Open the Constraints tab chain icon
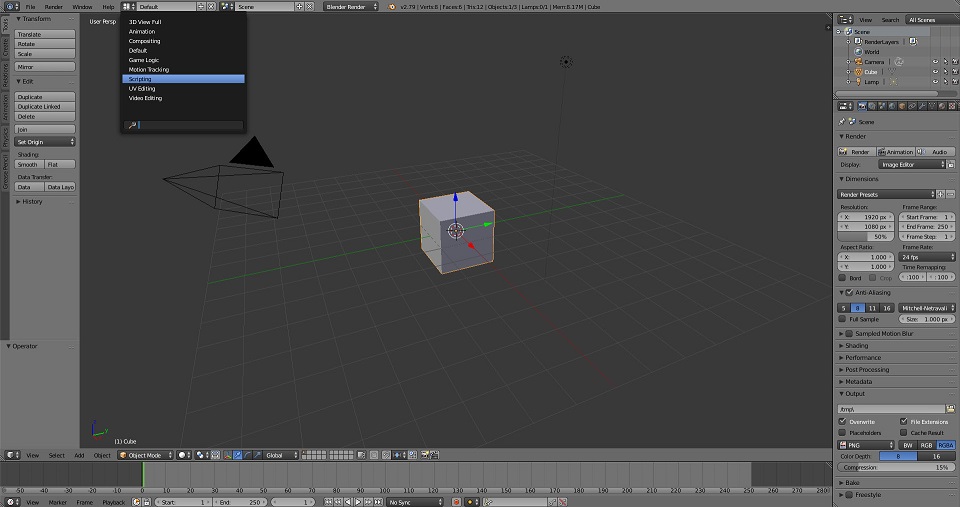 (912, 106)
